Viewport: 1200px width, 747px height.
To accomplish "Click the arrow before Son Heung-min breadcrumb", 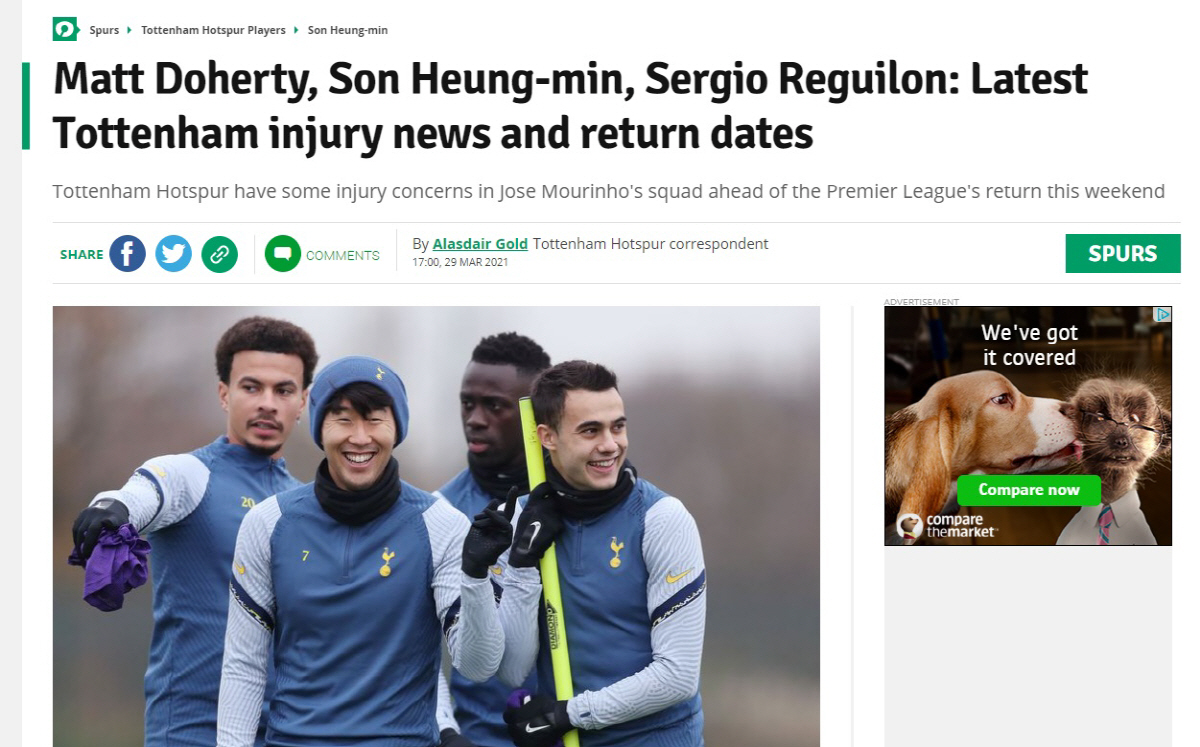I will point(296,30).
